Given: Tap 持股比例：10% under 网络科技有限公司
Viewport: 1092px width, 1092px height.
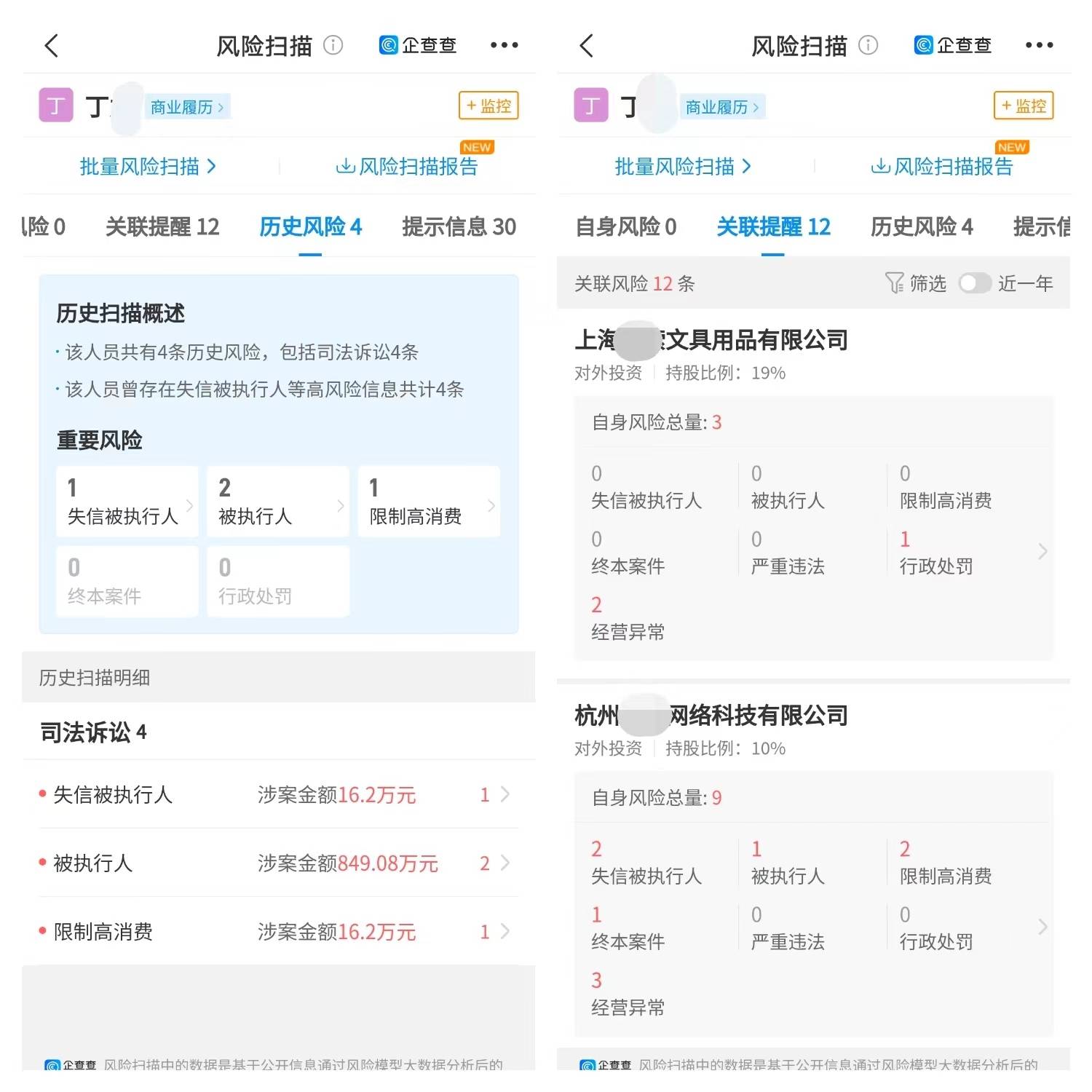Looking at the screenshot, I should [726, 748].
